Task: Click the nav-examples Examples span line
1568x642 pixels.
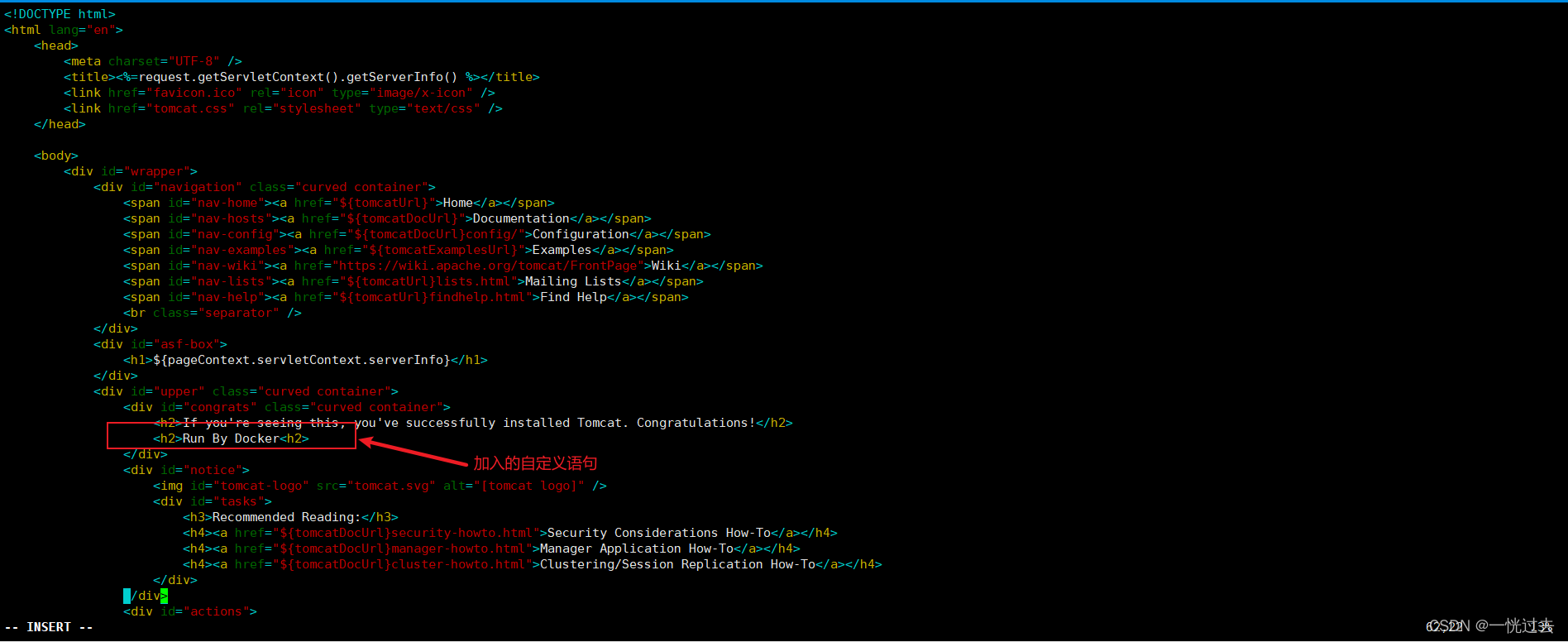Action: point(399,250)
